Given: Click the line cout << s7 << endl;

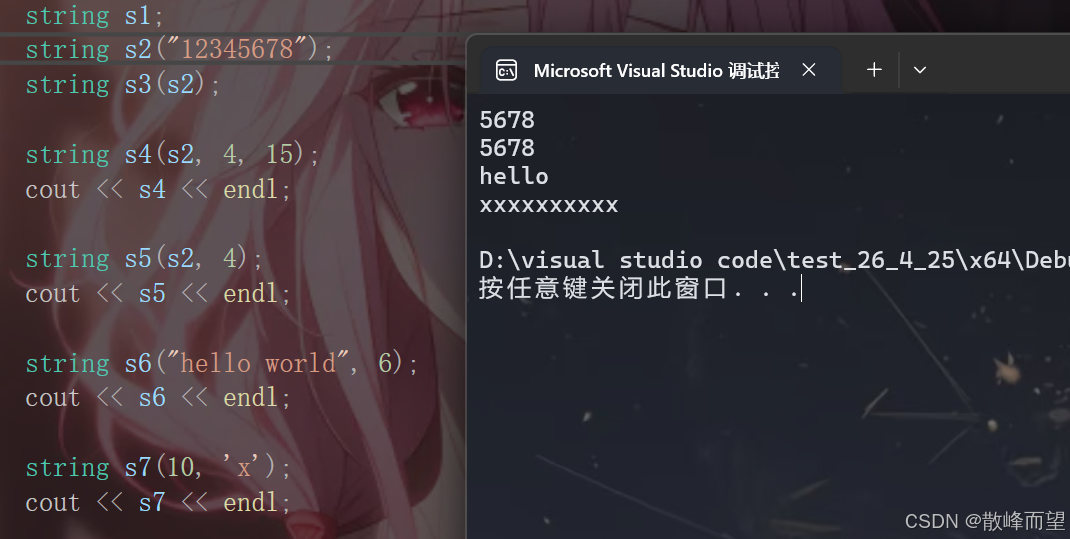Looking at the screenshot, I should coord(158,503).
